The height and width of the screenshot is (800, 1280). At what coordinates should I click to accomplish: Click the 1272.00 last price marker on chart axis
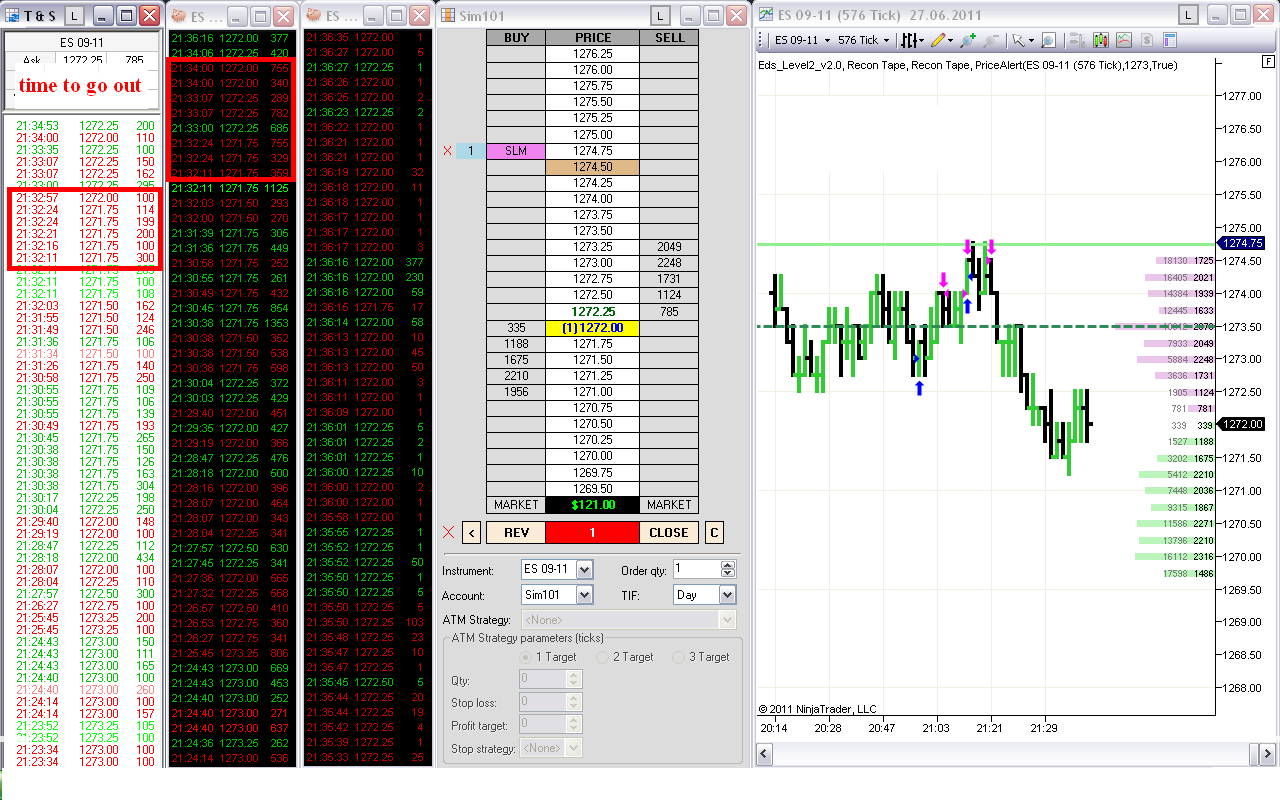(x=1243, y=424)
